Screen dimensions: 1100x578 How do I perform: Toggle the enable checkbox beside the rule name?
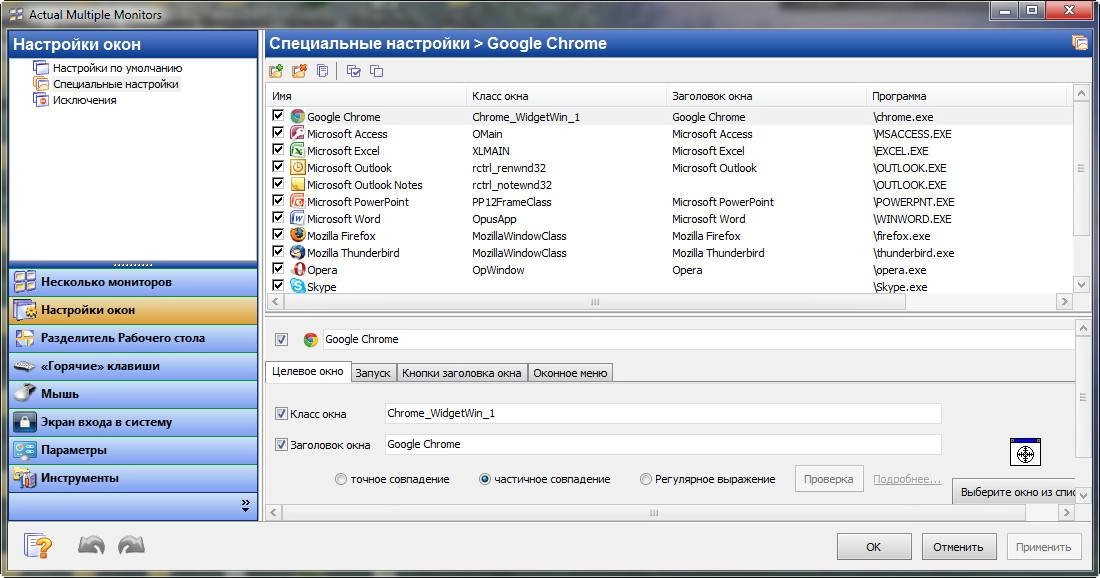[281, 340]
